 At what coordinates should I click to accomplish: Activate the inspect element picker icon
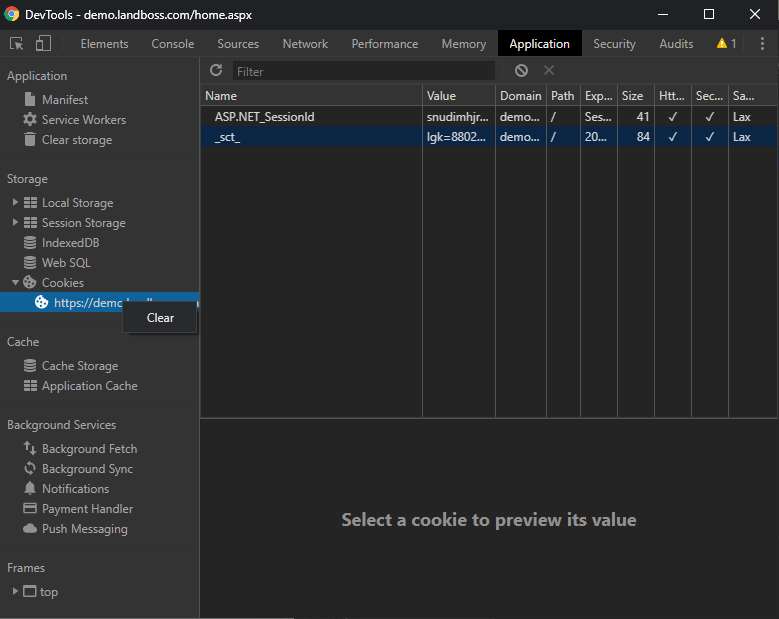point(16,44)
